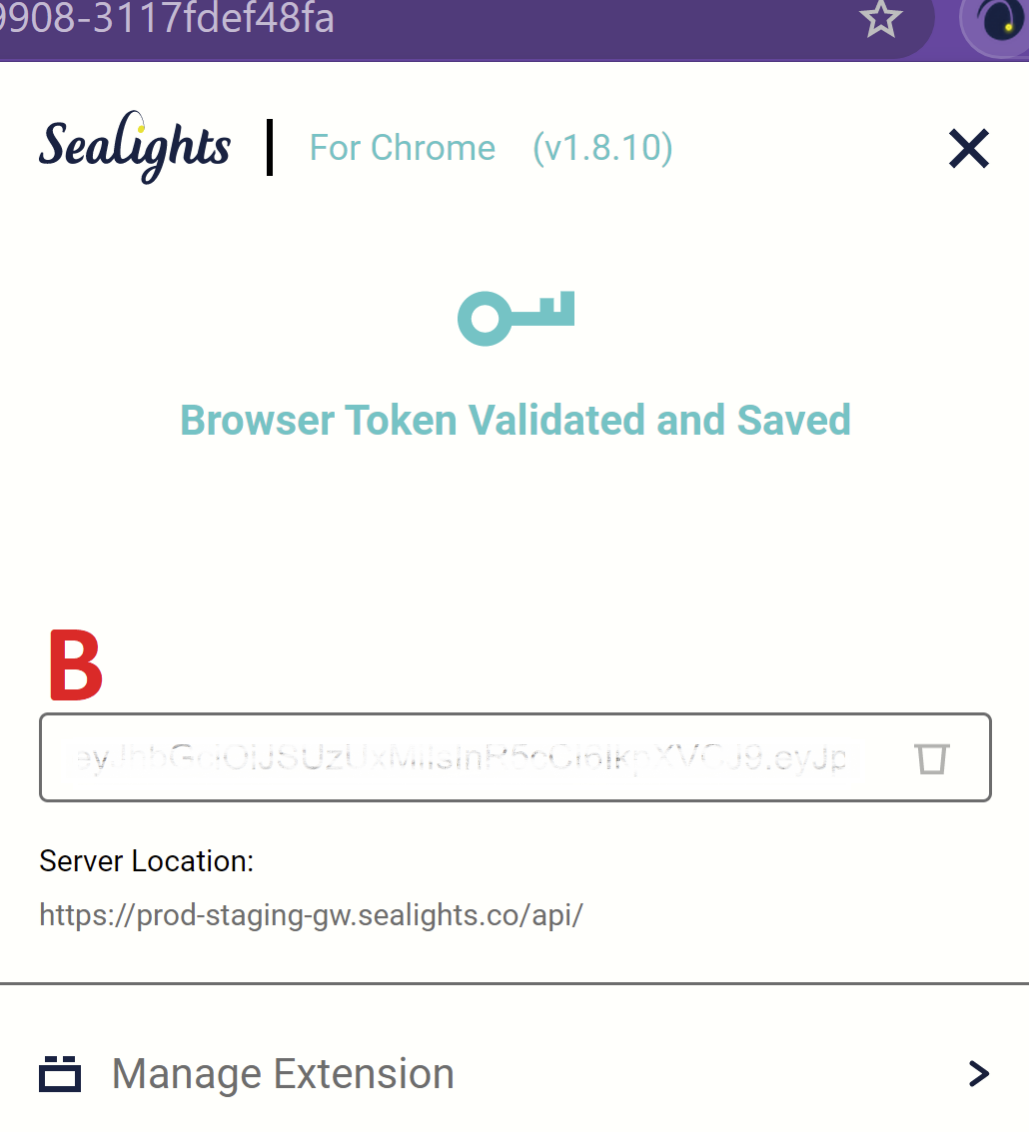Click the "For Chrome" label
Screen dimensions: 1031x1138
click(402, 148)
